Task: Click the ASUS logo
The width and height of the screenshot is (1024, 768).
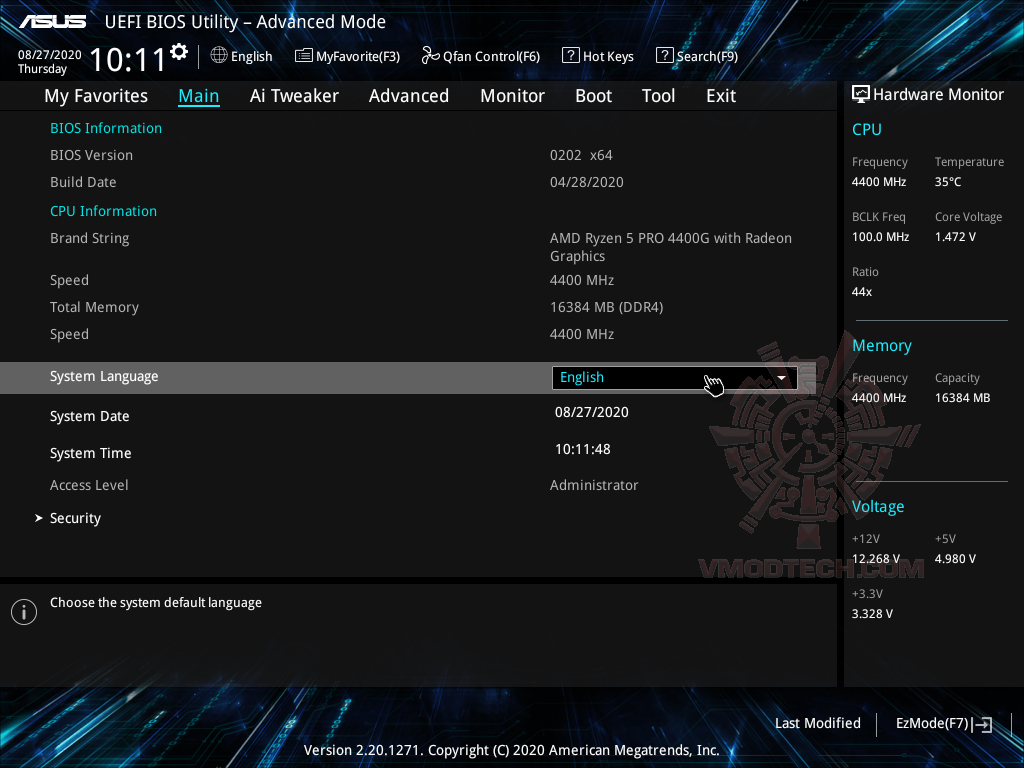Action: [52, 22]
